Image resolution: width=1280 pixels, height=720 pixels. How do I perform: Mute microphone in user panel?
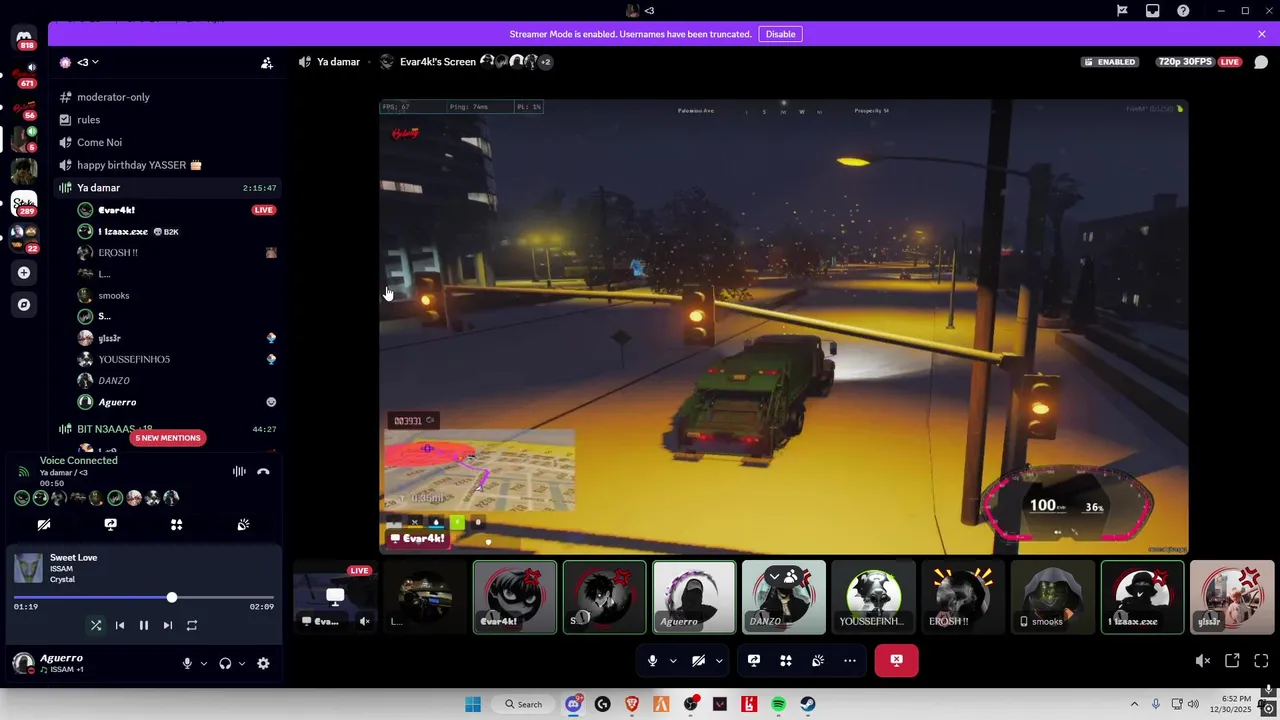pos(187,663)
